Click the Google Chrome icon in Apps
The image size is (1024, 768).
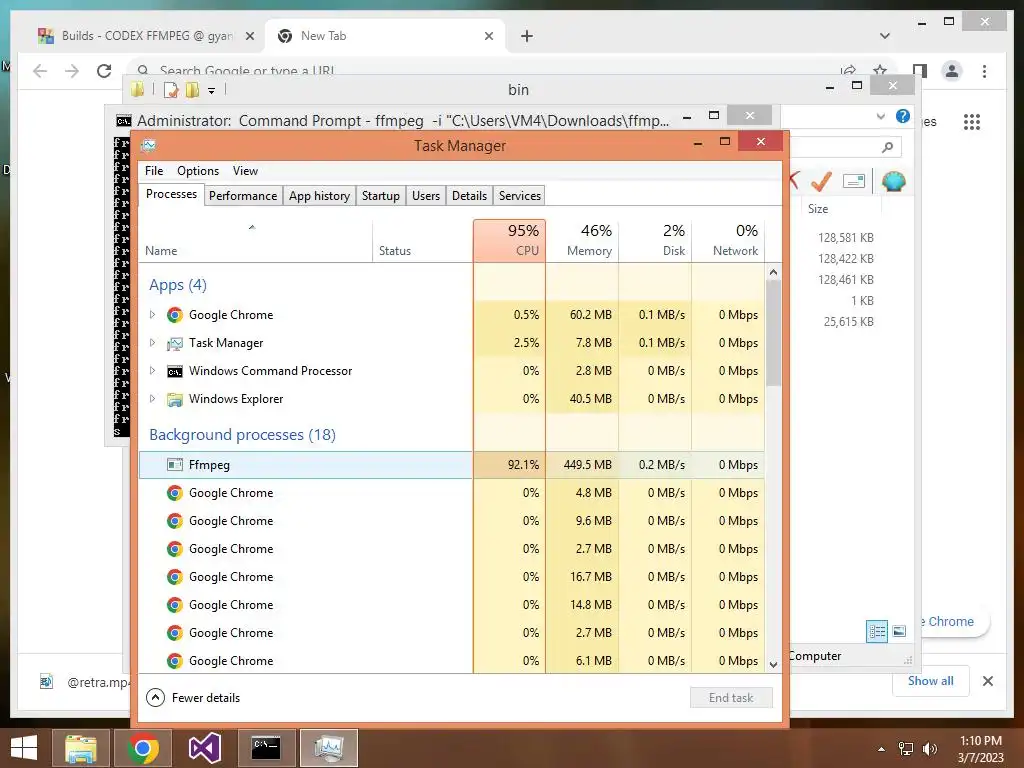174,315
